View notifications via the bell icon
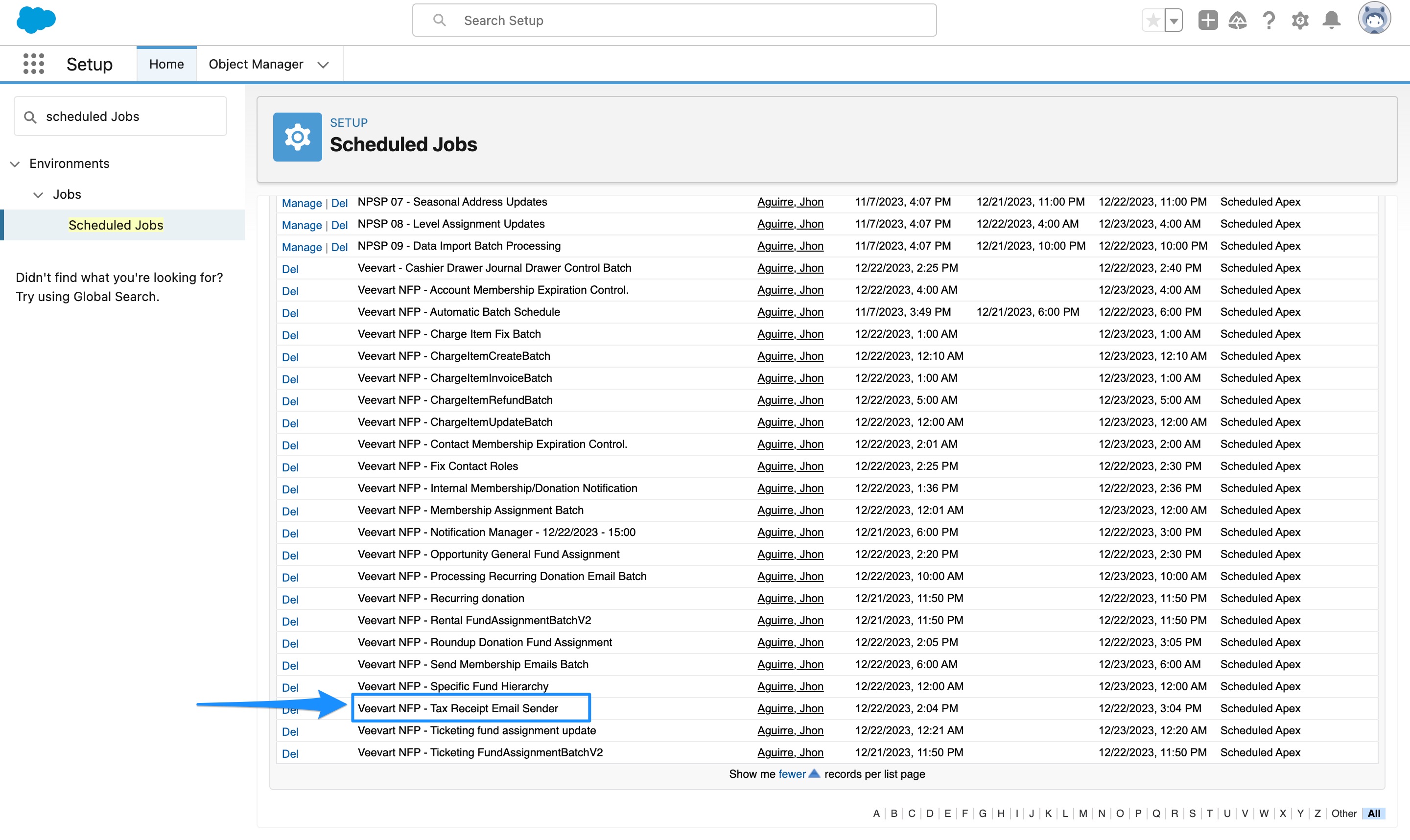Screen dimensions: 1410x840 coord(1331,21)
